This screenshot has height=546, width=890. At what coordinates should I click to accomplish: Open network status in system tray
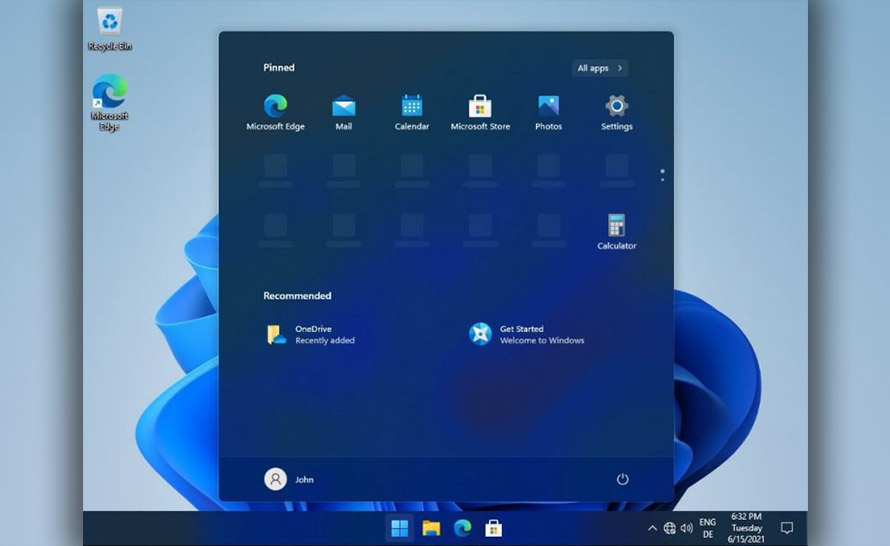[x=670, y=528]
